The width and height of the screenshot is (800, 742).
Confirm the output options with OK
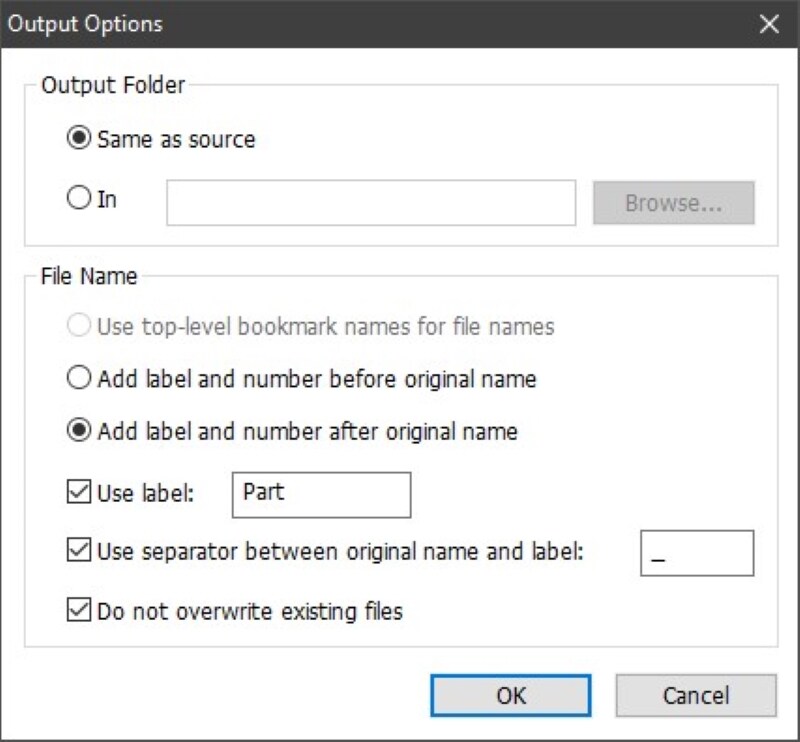511,695
